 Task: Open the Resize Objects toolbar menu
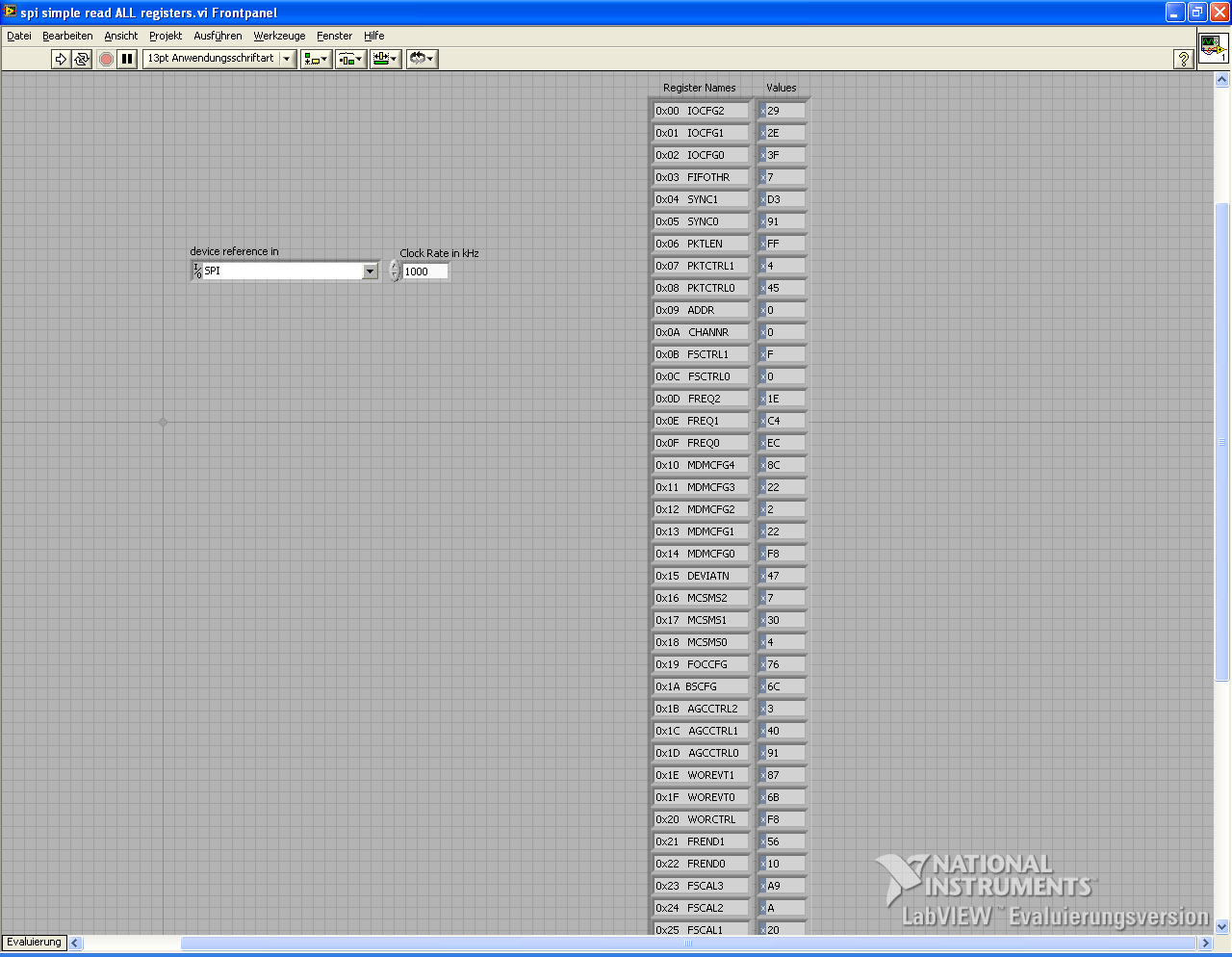pyautogui.click(x=385, y=59)
